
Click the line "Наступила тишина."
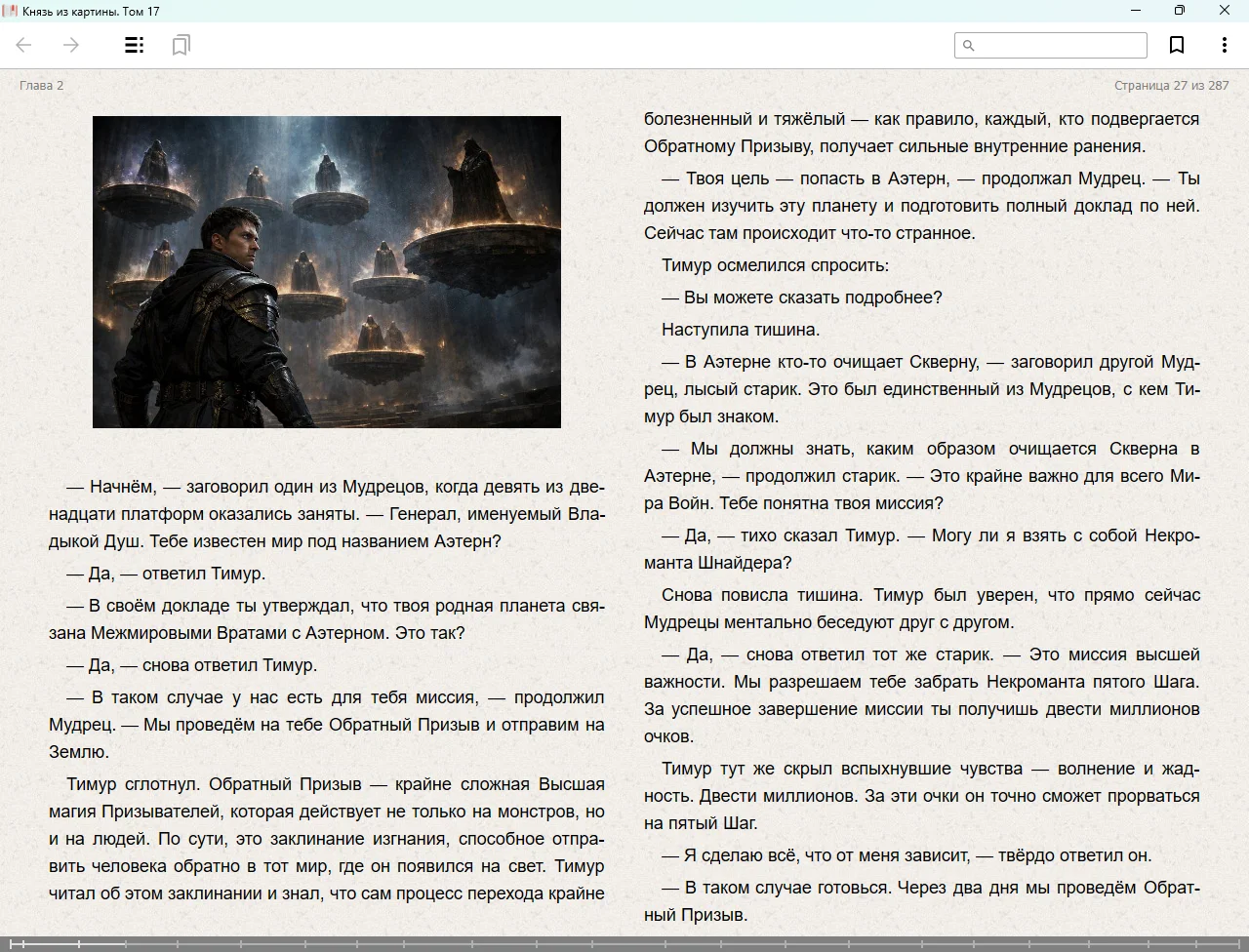pyautogui.click(x=741, y=330)
